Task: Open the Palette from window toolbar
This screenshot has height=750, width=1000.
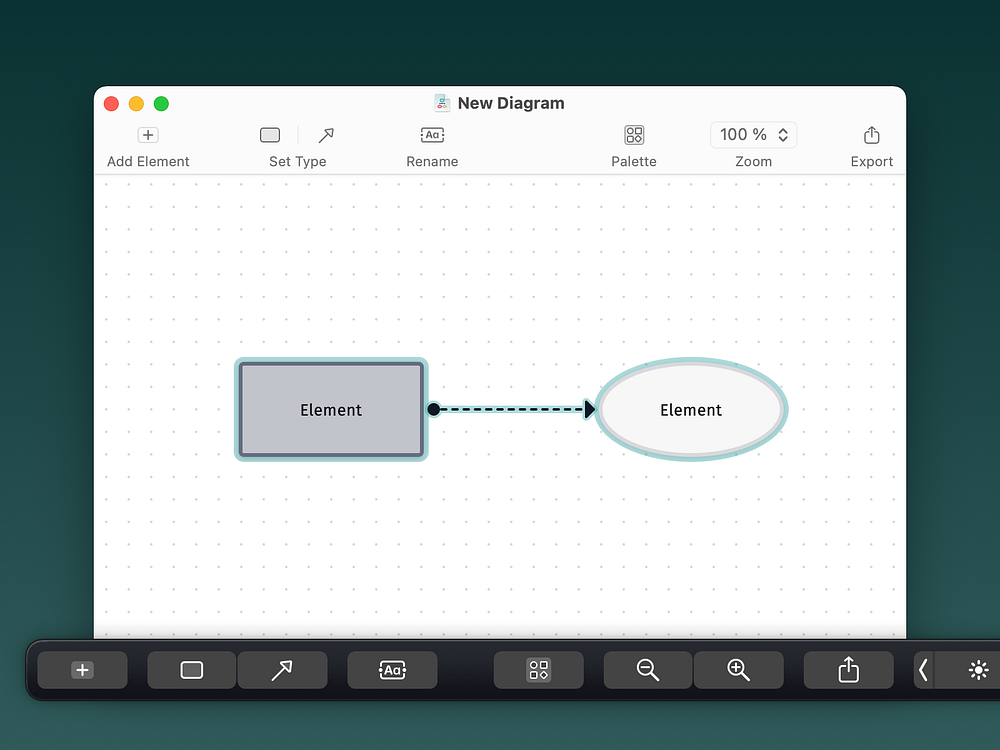Action: click(x=634, y=135)
